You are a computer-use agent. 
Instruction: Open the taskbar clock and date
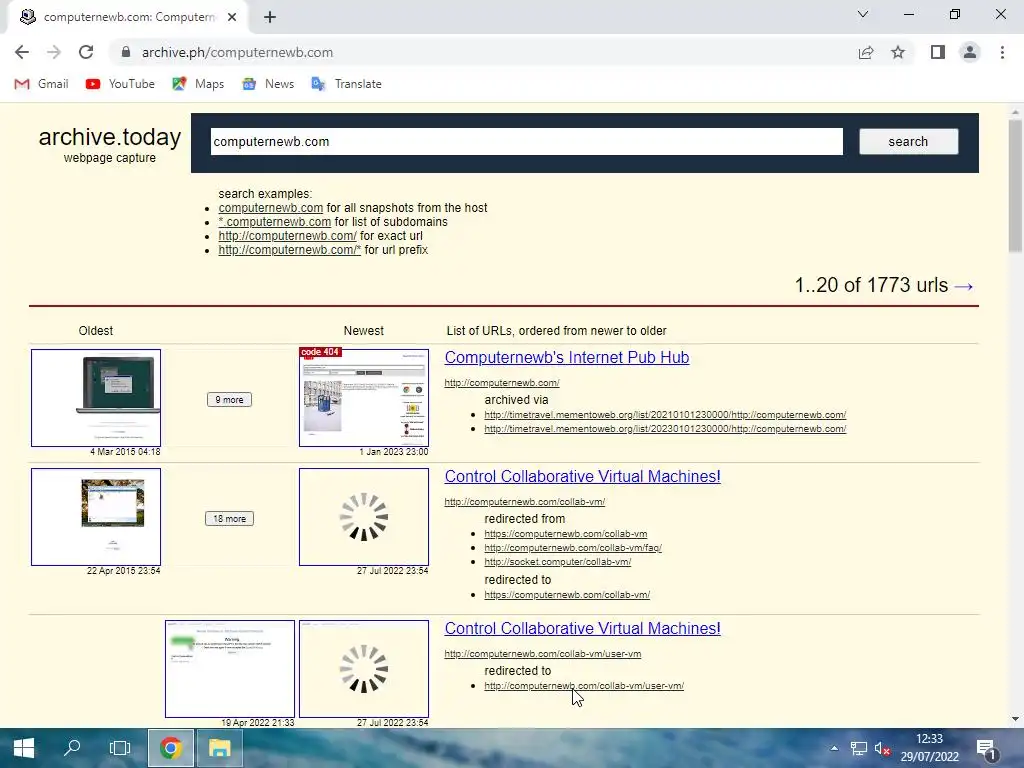(929, 748)
